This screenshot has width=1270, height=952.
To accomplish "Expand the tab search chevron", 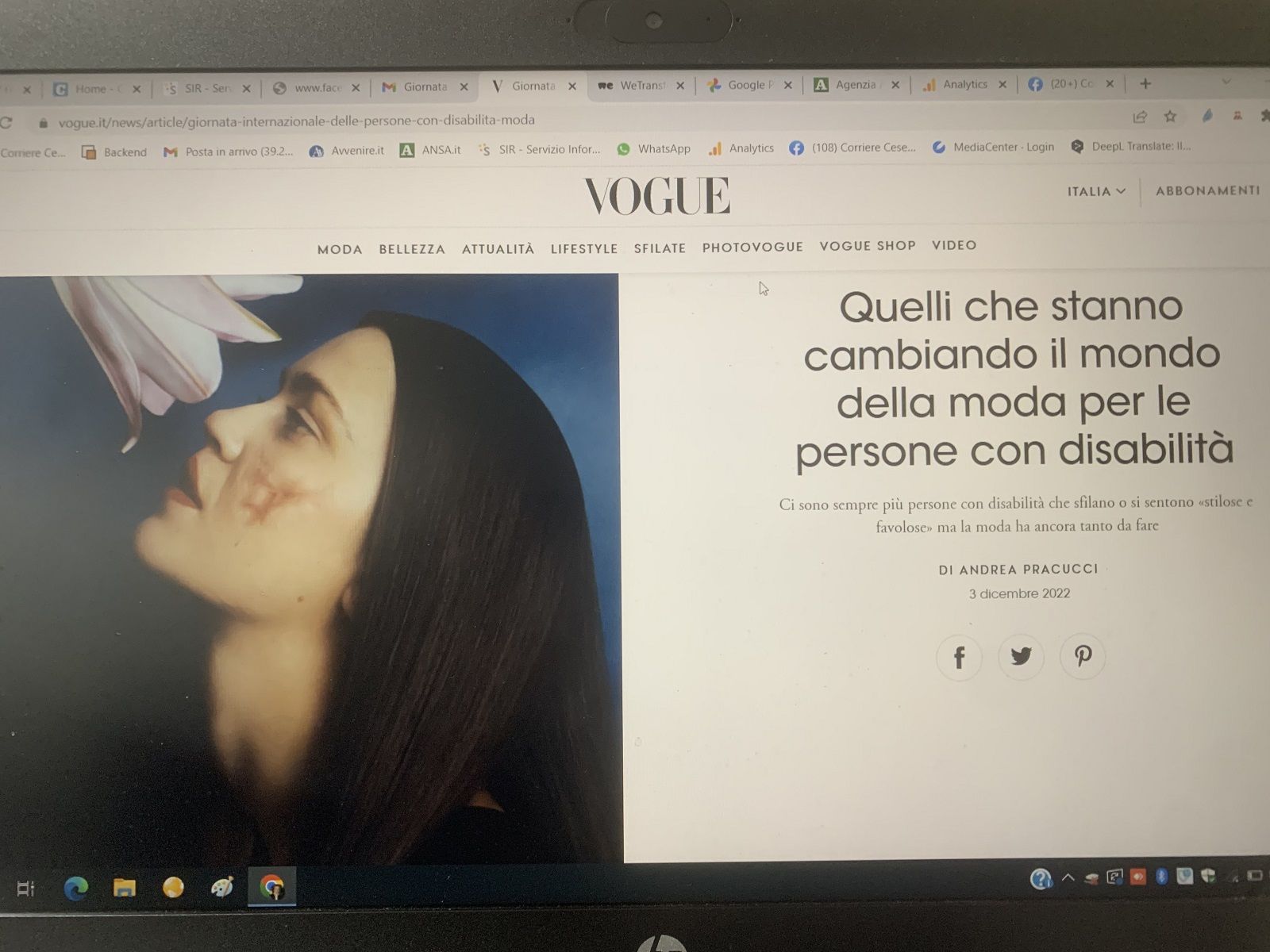I will tap(1226, 82).
